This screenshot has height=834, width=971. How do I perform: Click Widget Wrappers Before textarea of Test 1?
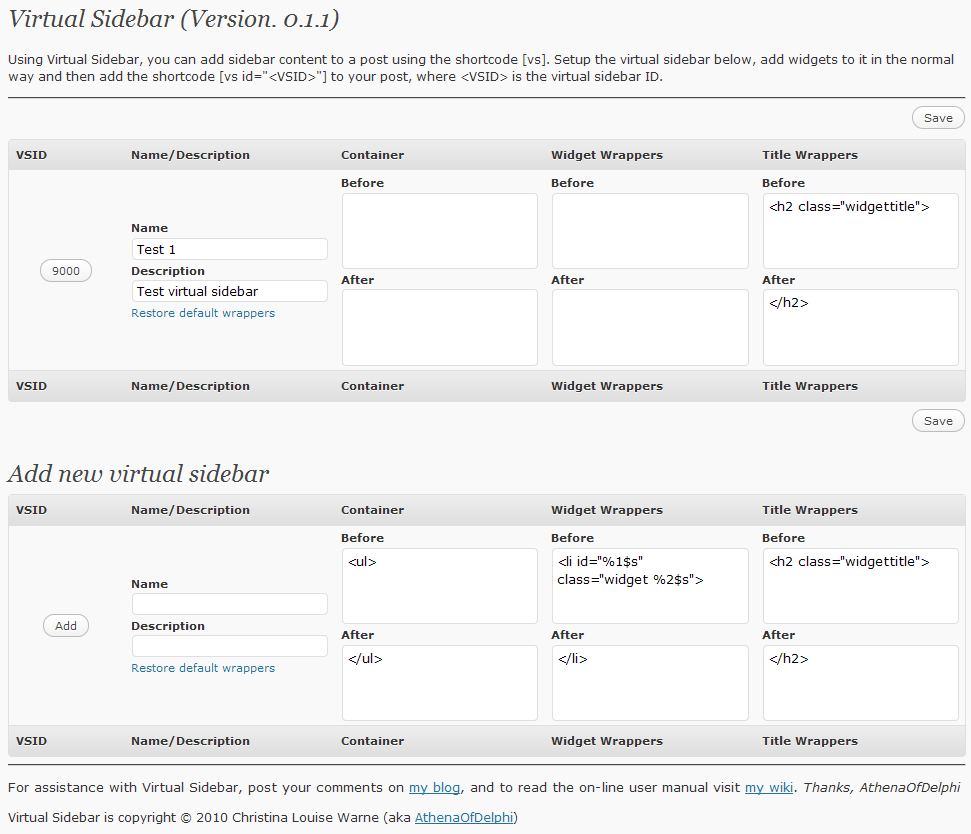[x=650, y=231]
